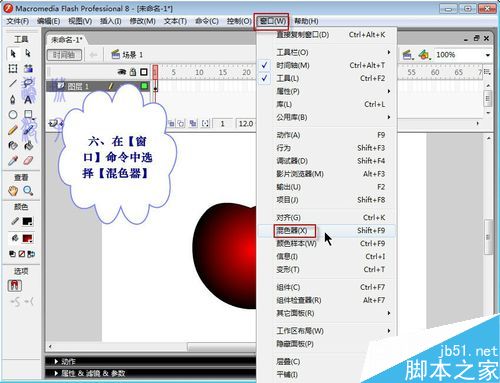Select the Free Transform tool

(13, 69)
